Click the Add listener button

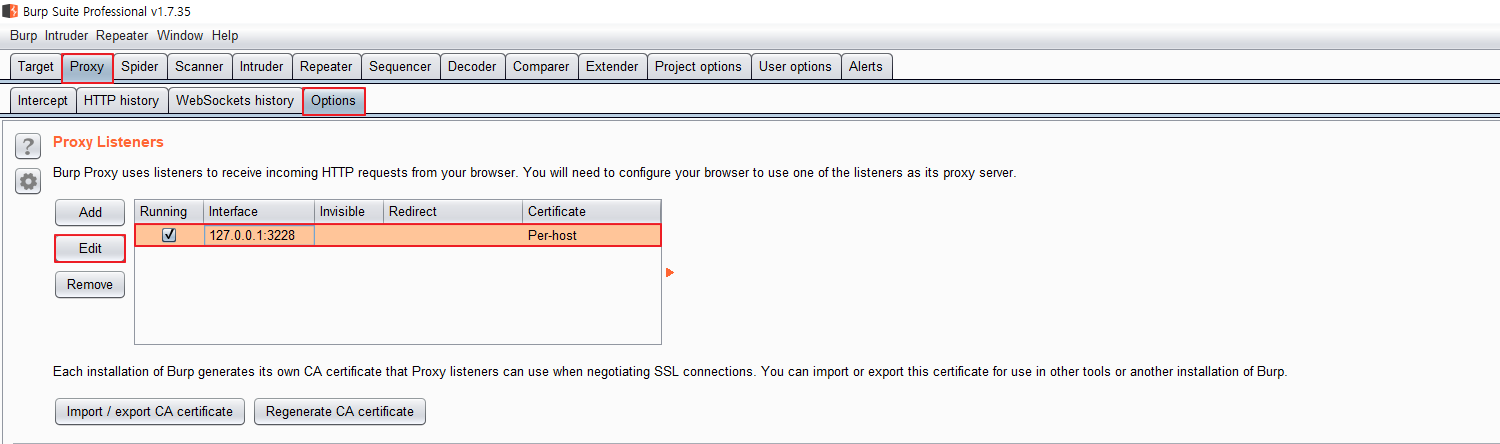tap(90, 212)
